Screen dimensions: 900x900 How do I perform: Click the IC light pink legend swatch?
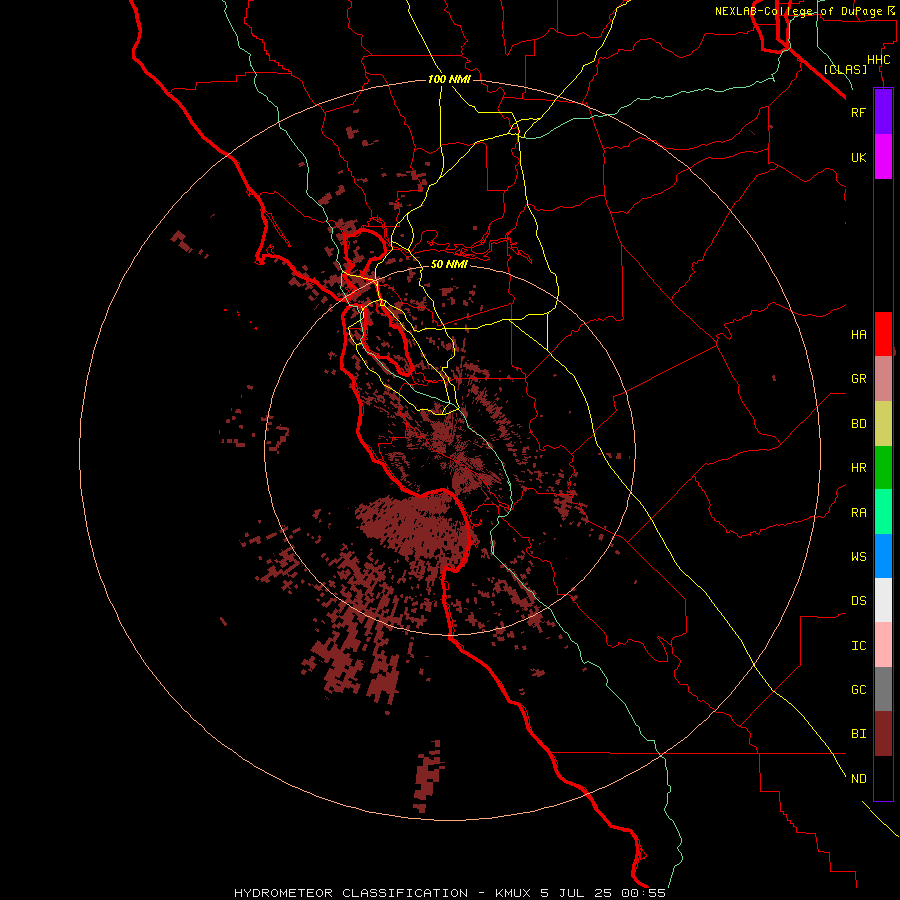[x=883, y=645]
